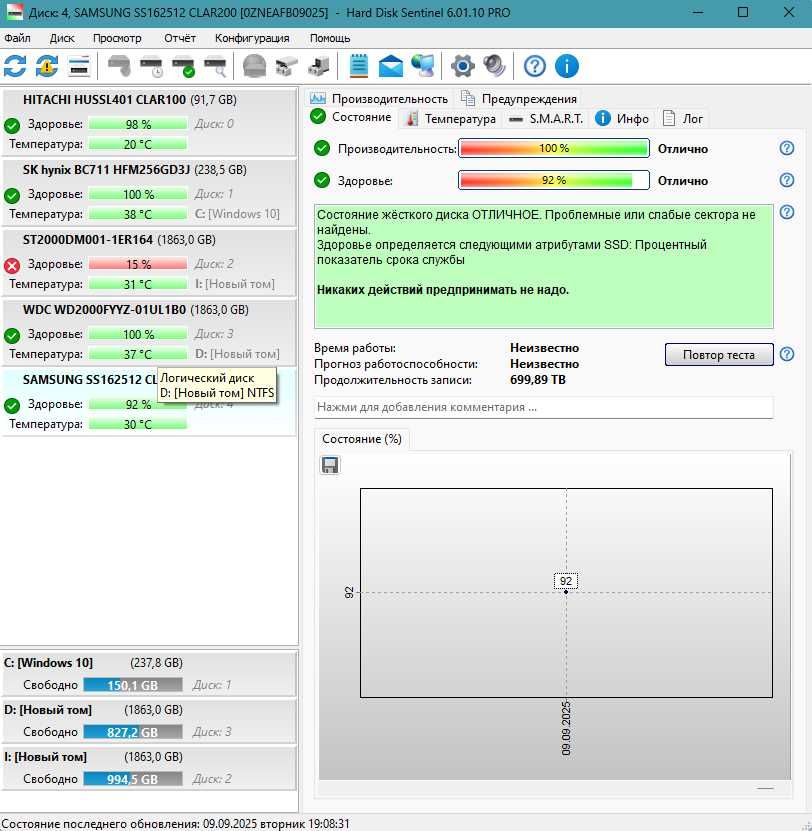The width and height of the screenshot is (812, 831).
Task: Open the Диск menu
Action: [x=62, y=38]
